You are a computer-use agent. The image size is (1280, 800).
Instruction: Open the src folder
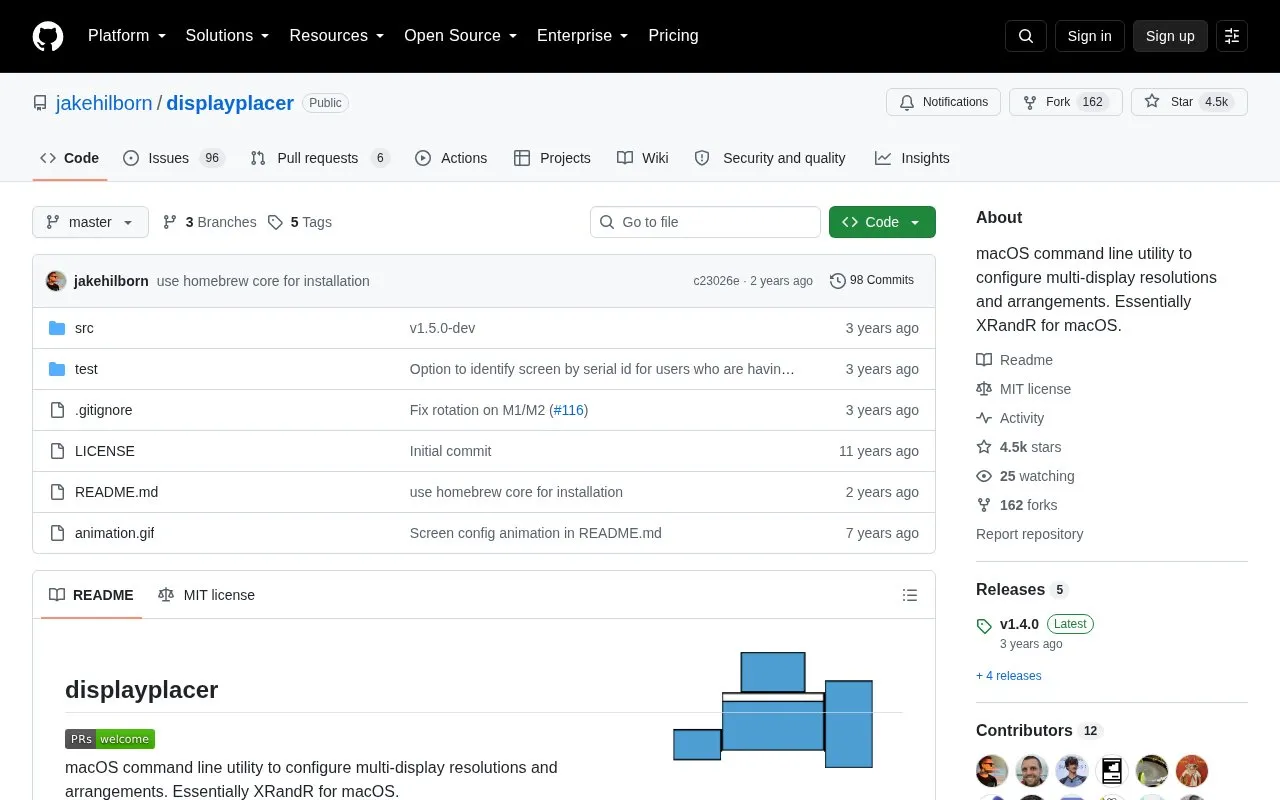(84, 328)
